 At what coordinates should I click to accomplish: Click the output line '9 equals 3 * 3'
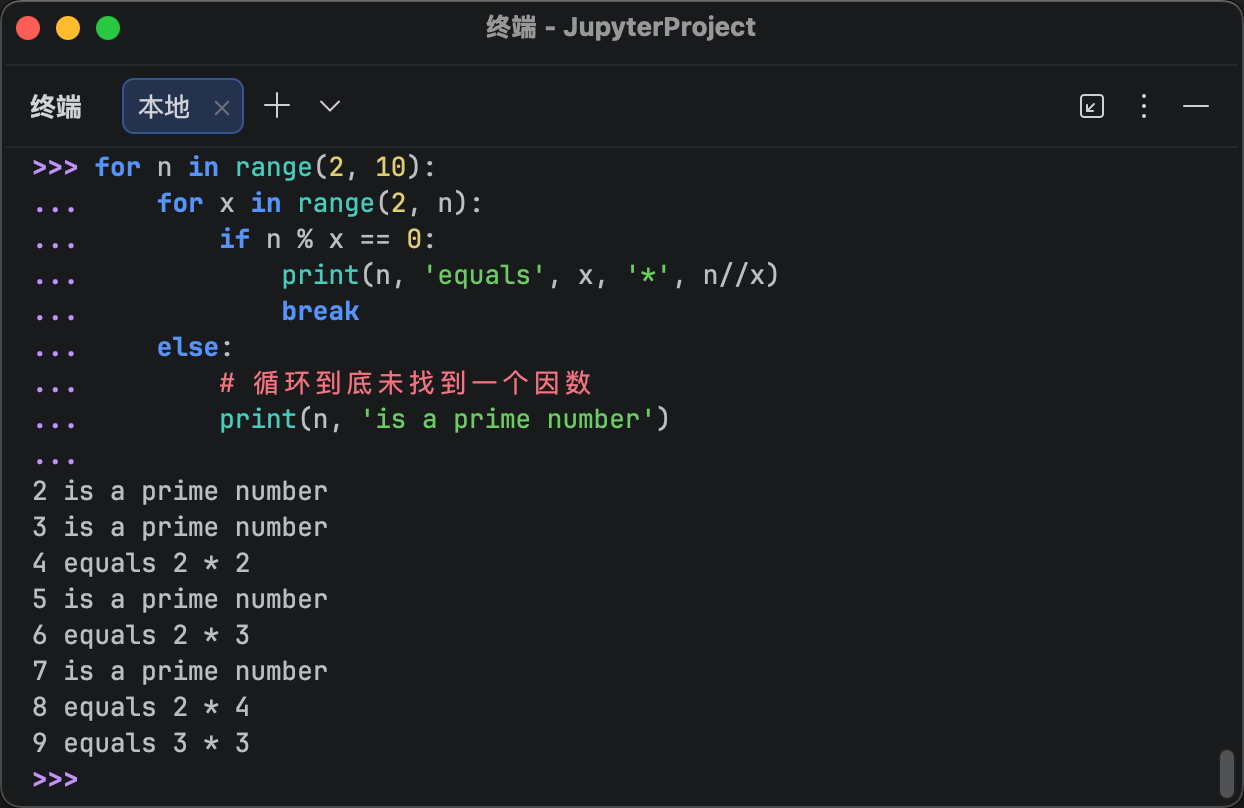(x=141, y=743)
